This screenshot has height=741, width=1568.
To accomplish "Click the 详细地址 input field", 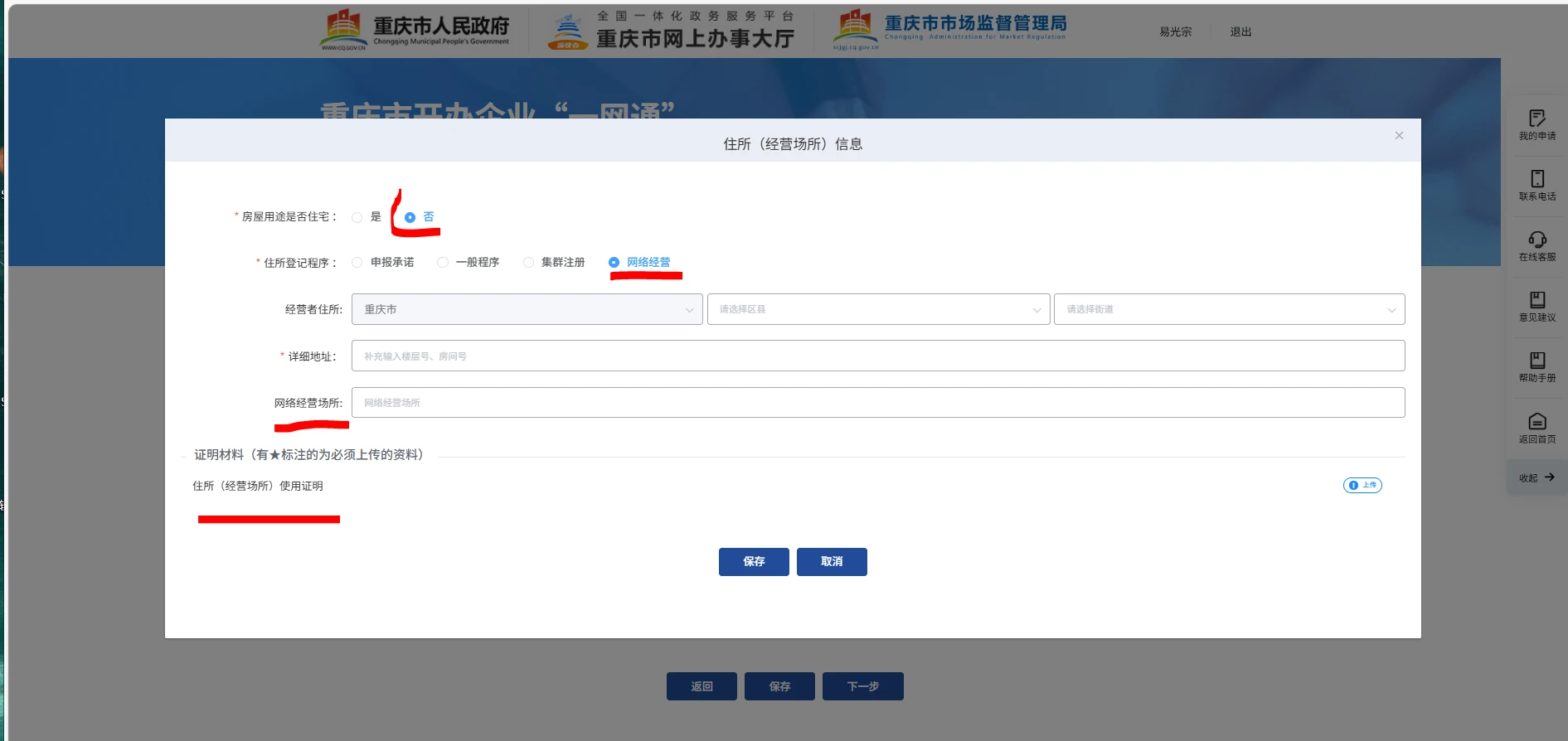I will coord(877,356).
